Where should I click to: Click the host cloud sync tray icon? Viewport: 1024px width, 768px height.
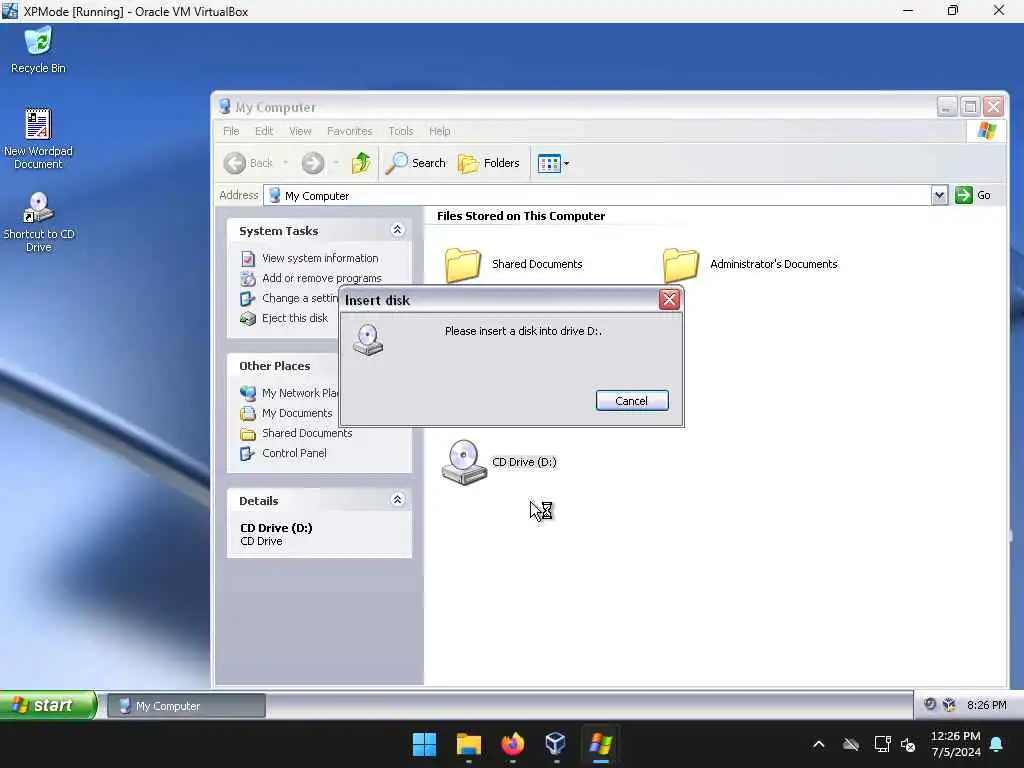pos(850,744)
